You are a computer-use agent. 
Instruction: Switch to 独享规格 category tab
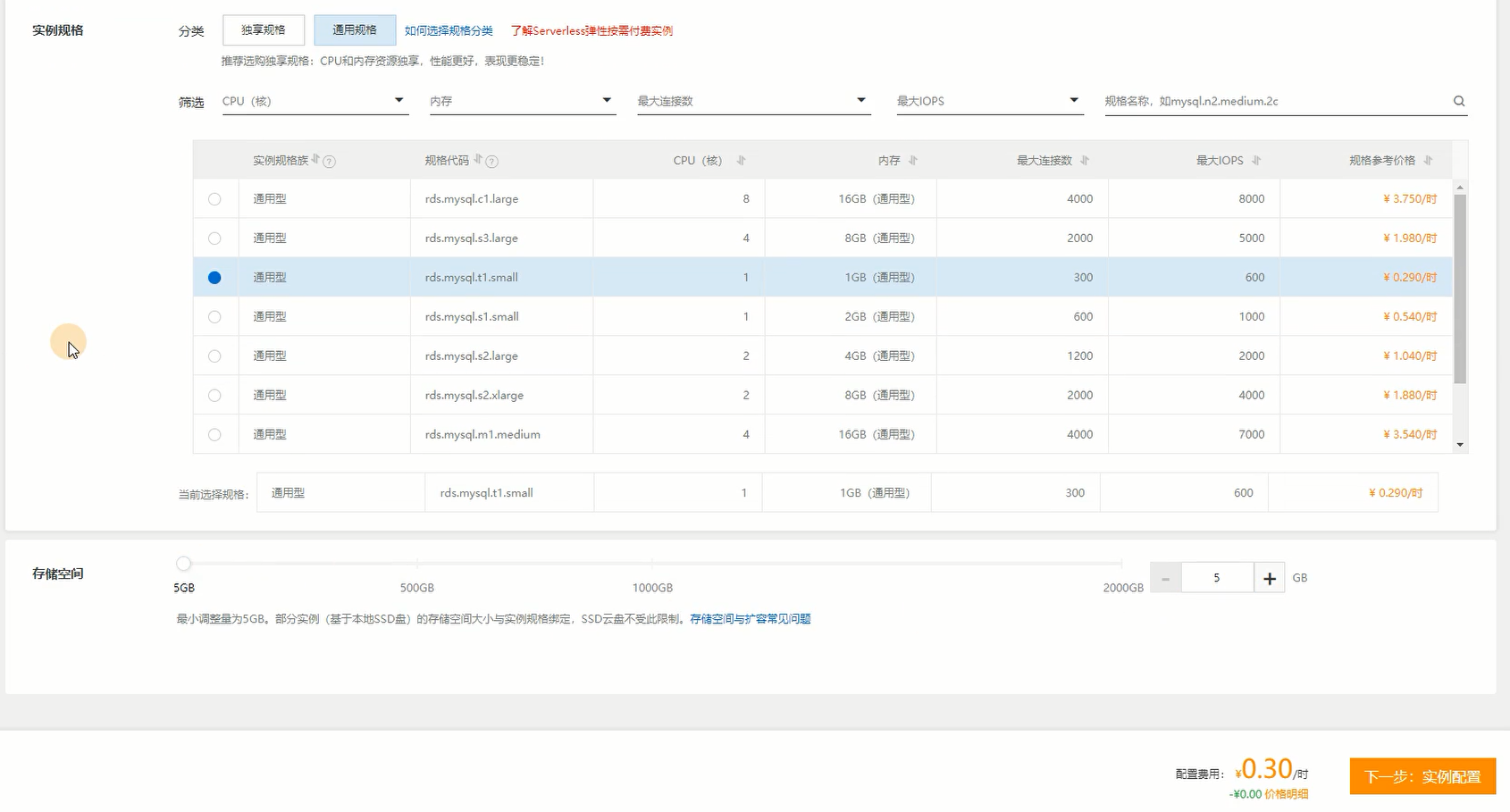point(264,30)
